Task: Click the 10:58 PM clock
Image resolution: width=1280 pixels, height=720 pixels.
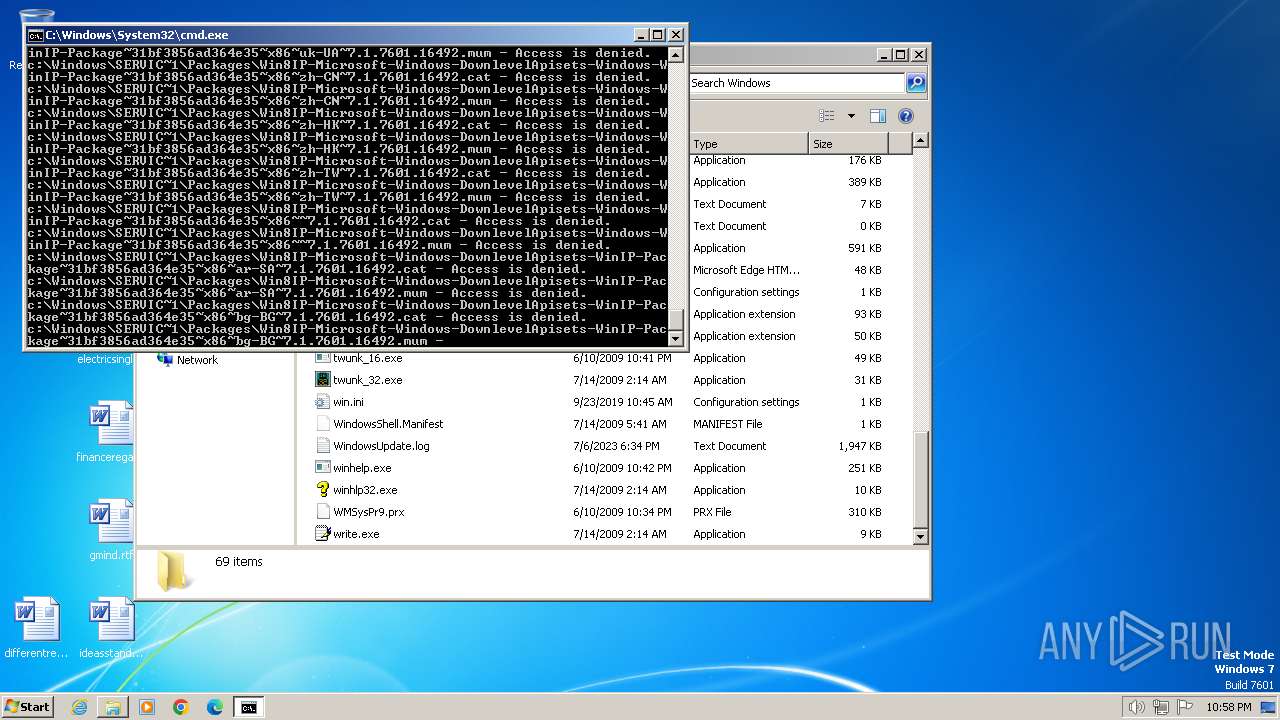Action: (x=1228, y=707)
